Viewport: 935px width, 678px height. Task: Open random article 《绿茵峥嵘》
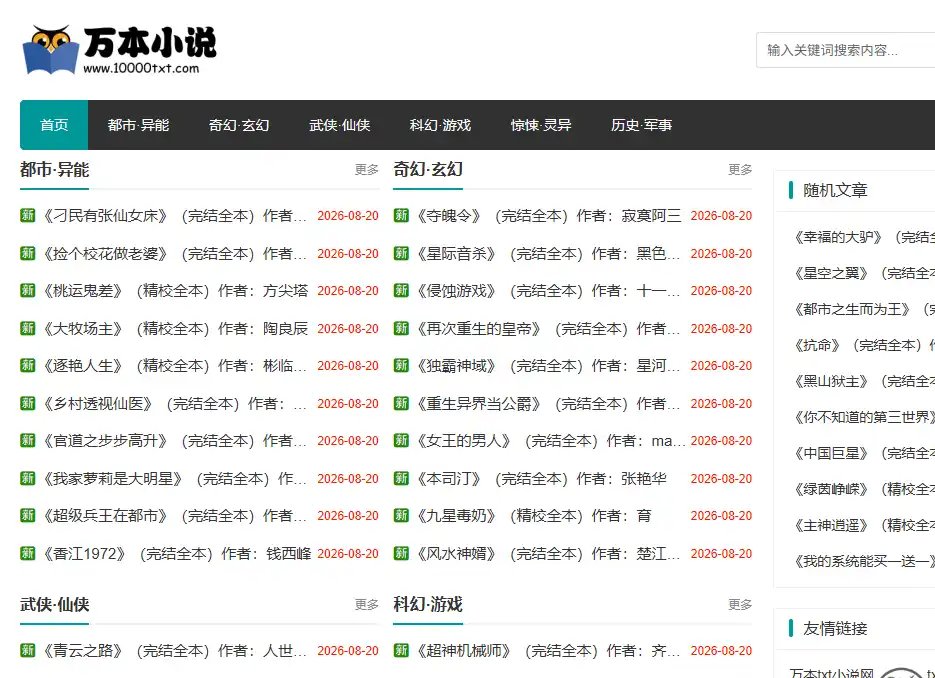coord(862,489)
